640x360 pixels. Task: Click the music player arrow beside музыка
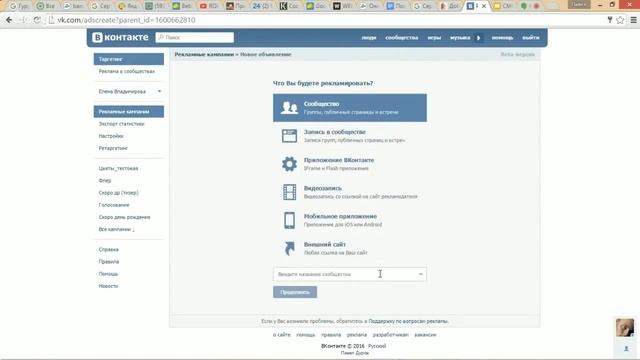pos(478,38)
